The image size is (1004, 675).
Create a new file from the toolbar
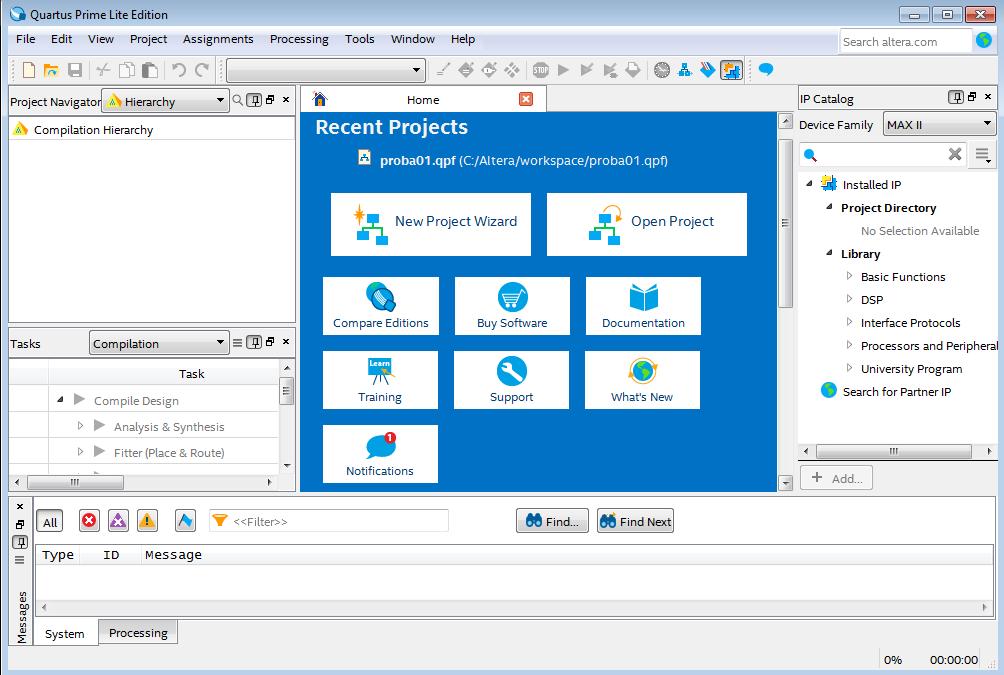coord(29,70)
